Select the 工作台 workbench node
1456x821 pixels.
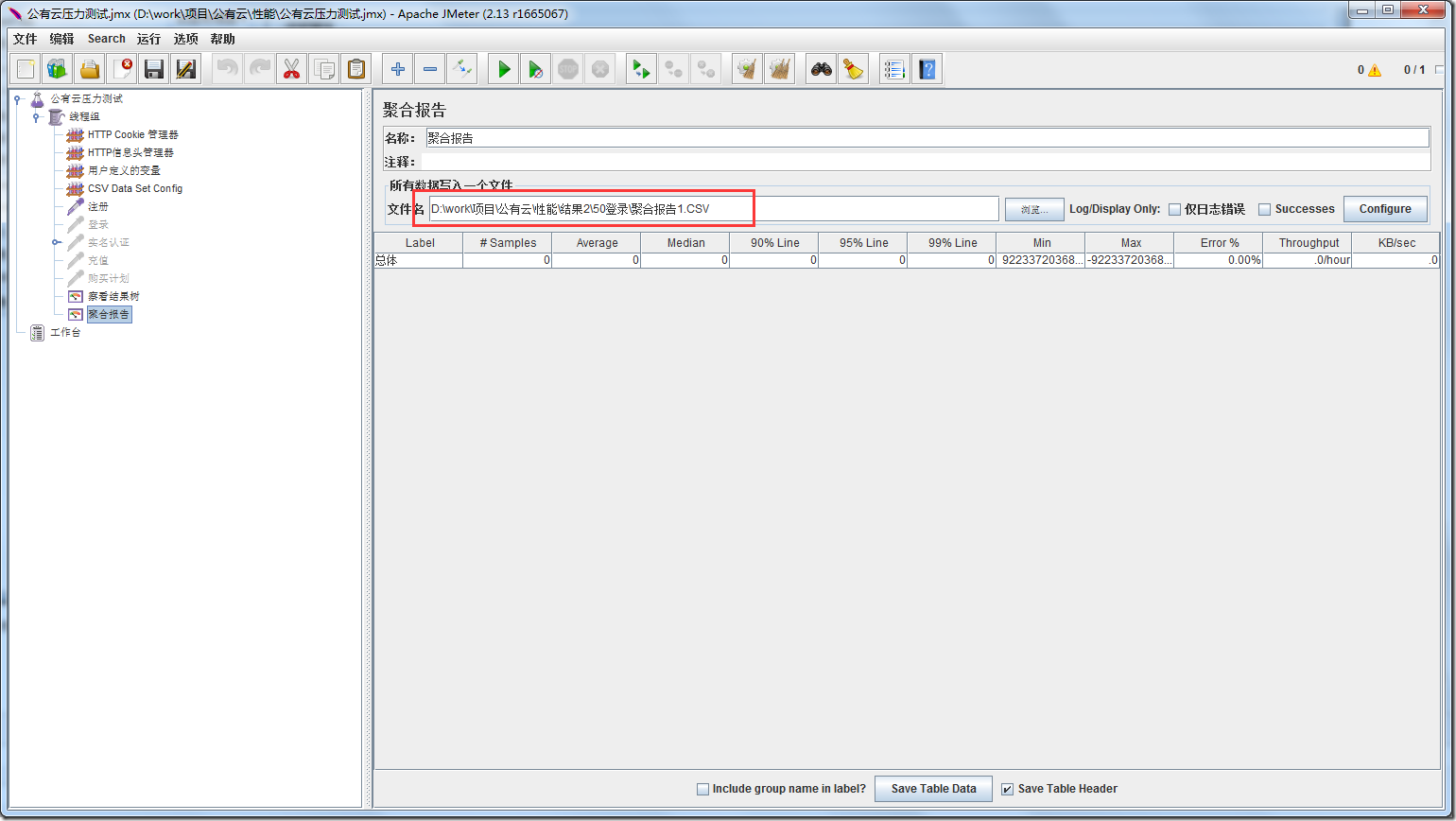(x=65, y=333)
